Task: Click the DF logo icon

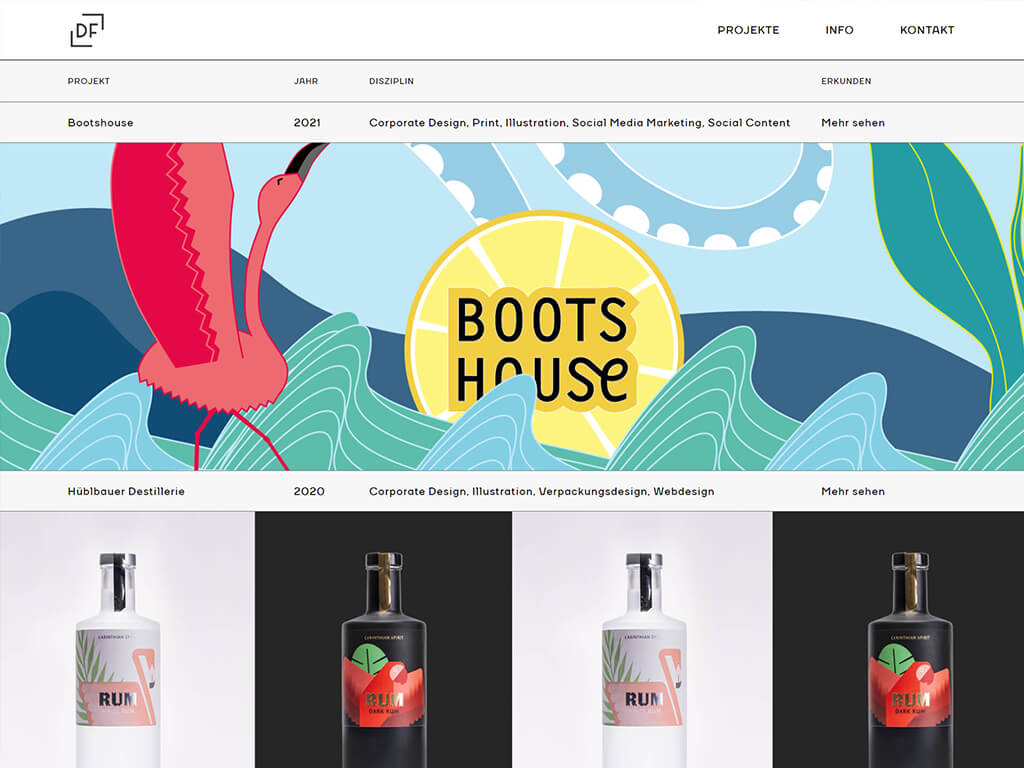Action: click(87, 30)
